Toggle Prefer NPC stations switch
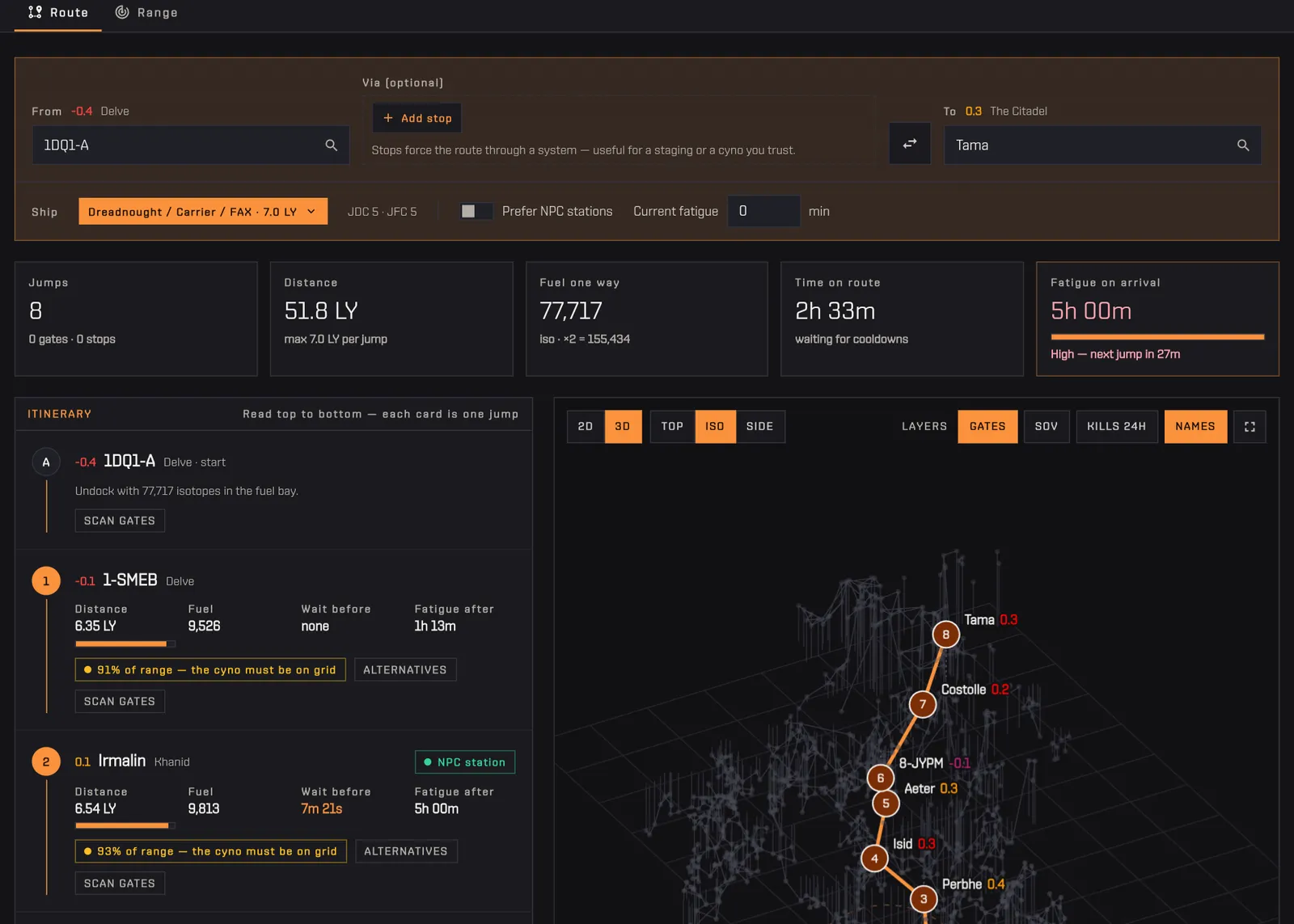The height and width of the screenshot is (924, 1294). click(476, 211)
